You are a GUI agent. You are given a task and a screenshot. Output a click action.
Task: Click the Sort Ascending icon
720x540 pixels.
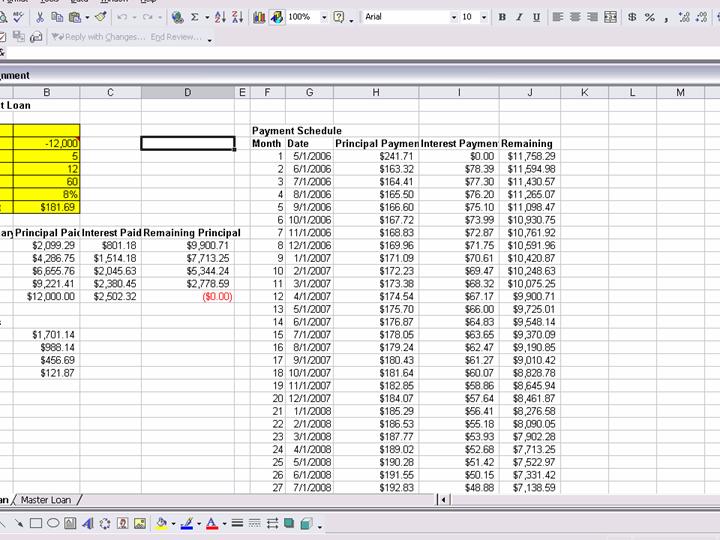pyautogui.click(x=220, y=17)
